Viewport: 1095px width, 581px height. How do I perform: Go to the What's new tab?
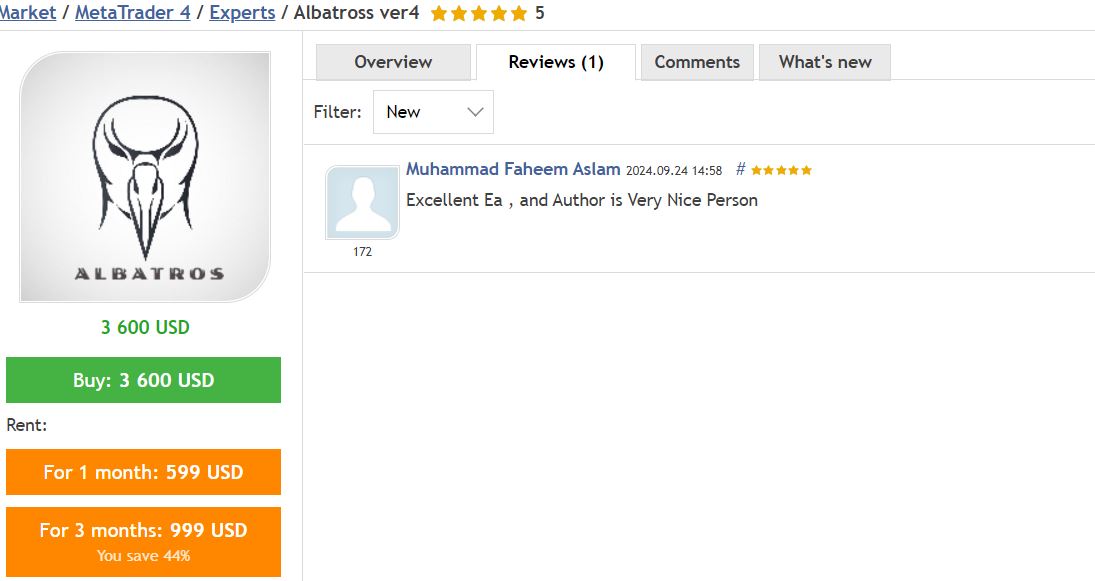pyautogui.click(x=825, y=62)
